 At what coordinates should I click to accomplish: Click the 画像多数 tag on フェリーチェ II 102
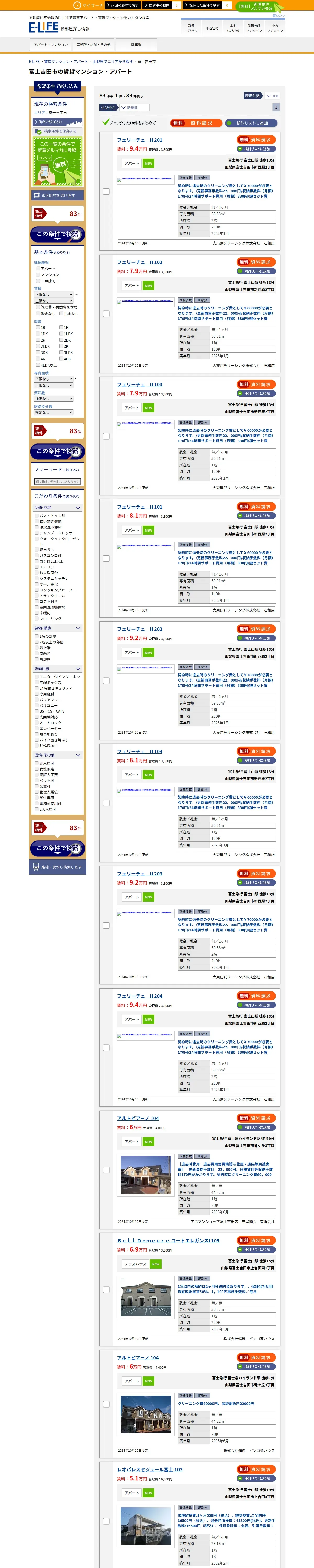pos(185,300)
